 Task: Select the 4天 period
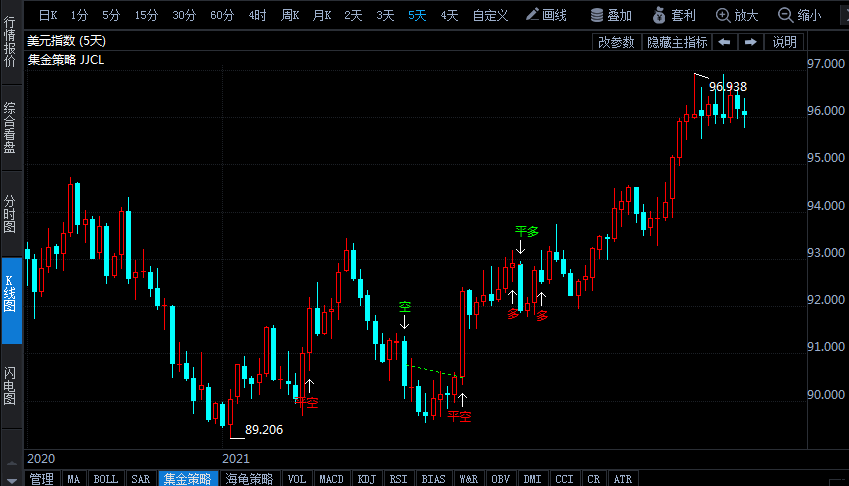[x=449, y=15]
